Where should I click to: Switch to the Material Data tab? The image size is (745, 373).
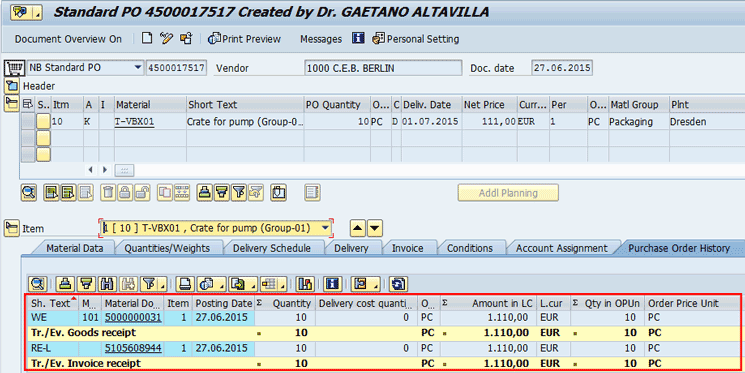(75, 248)
